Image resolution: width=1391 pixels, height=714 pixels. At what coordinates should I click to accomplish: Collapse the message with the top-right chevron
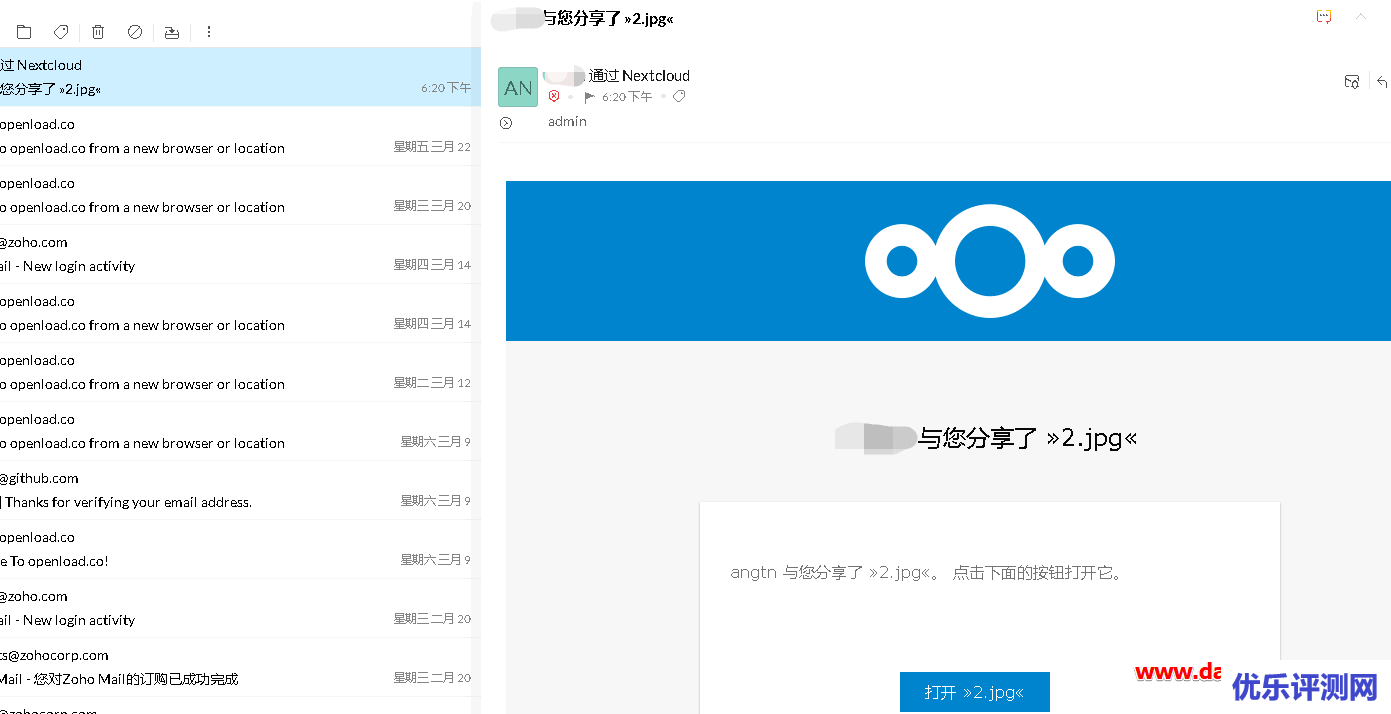[1361, 16]
